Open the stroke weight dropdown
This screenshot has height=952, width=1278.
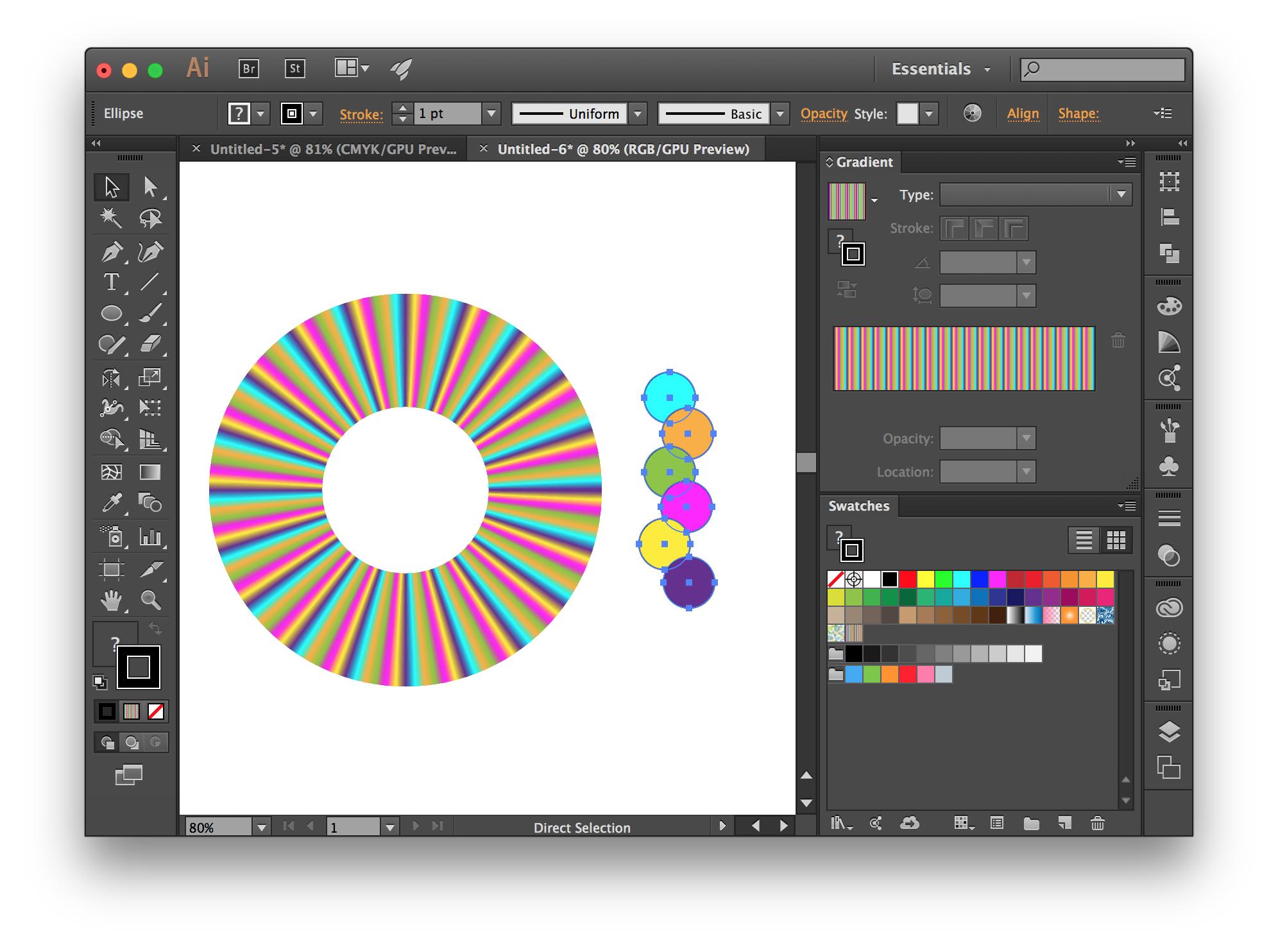(x=491, y=114)
